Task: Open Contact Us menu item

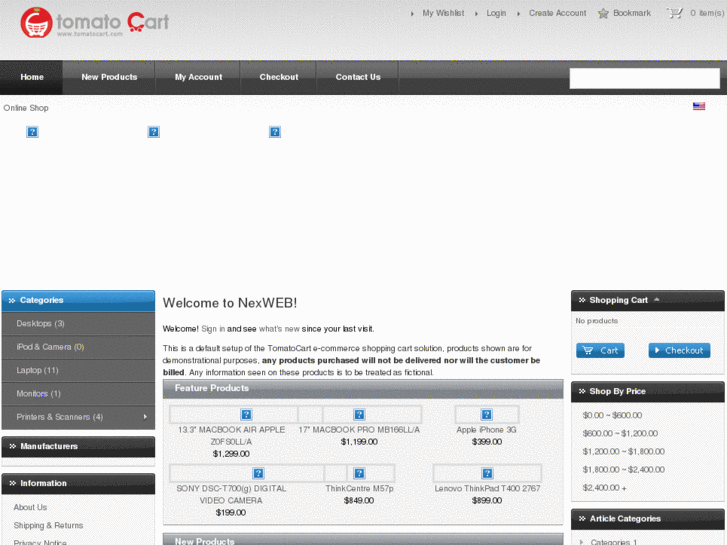Action: [358, 77]
